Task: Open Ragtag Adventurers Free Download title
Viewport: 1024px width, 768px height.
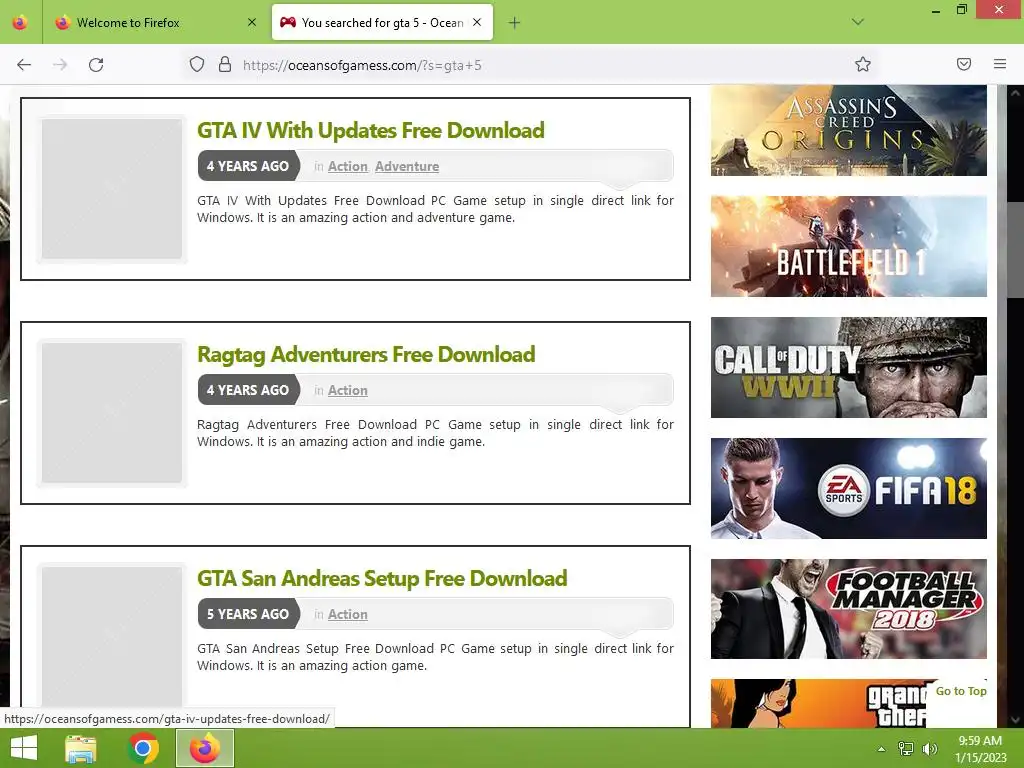Action: [366, 355]
